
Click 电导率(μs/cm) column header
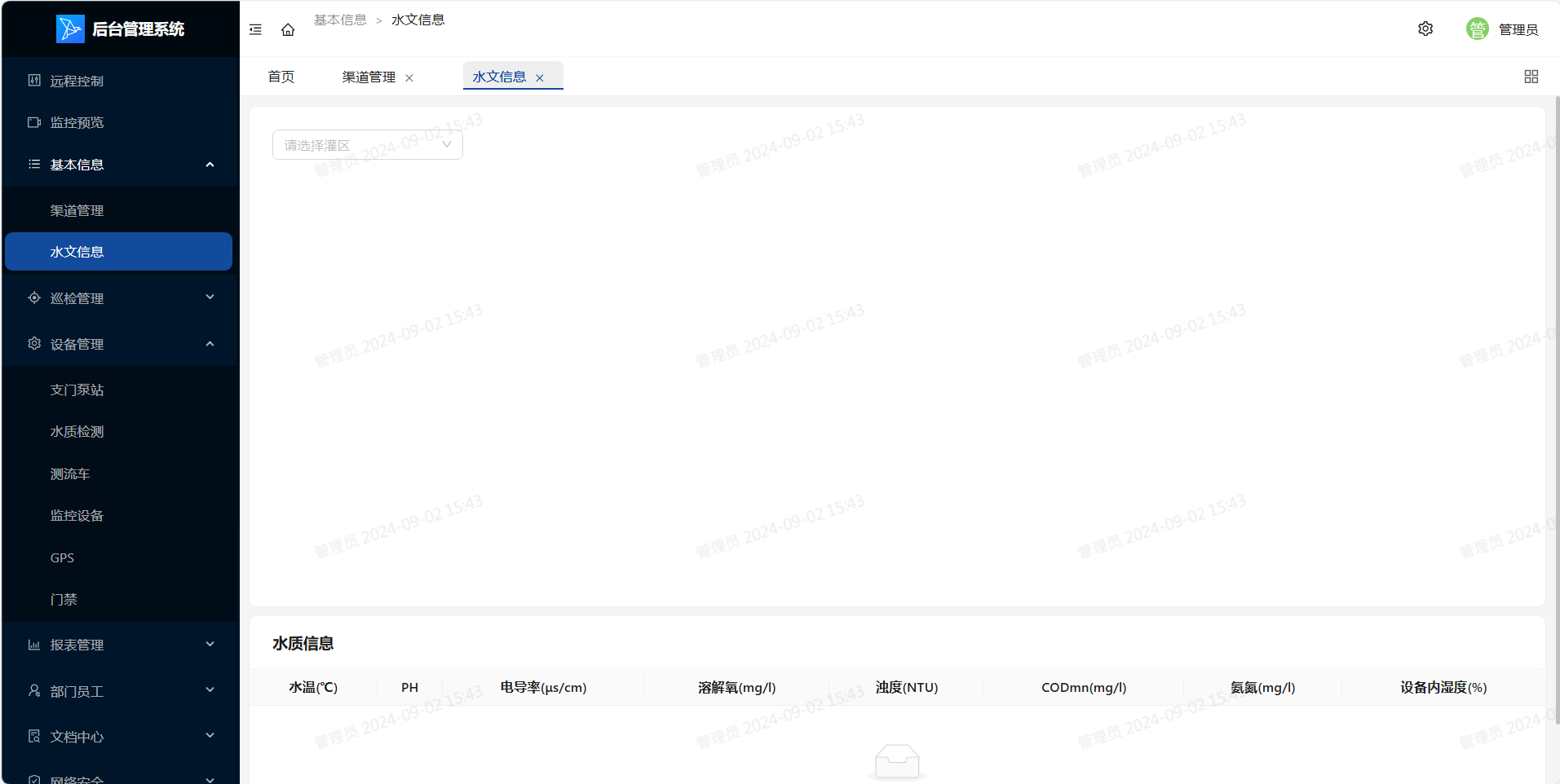pyautogui.click(x=543, y=687)
